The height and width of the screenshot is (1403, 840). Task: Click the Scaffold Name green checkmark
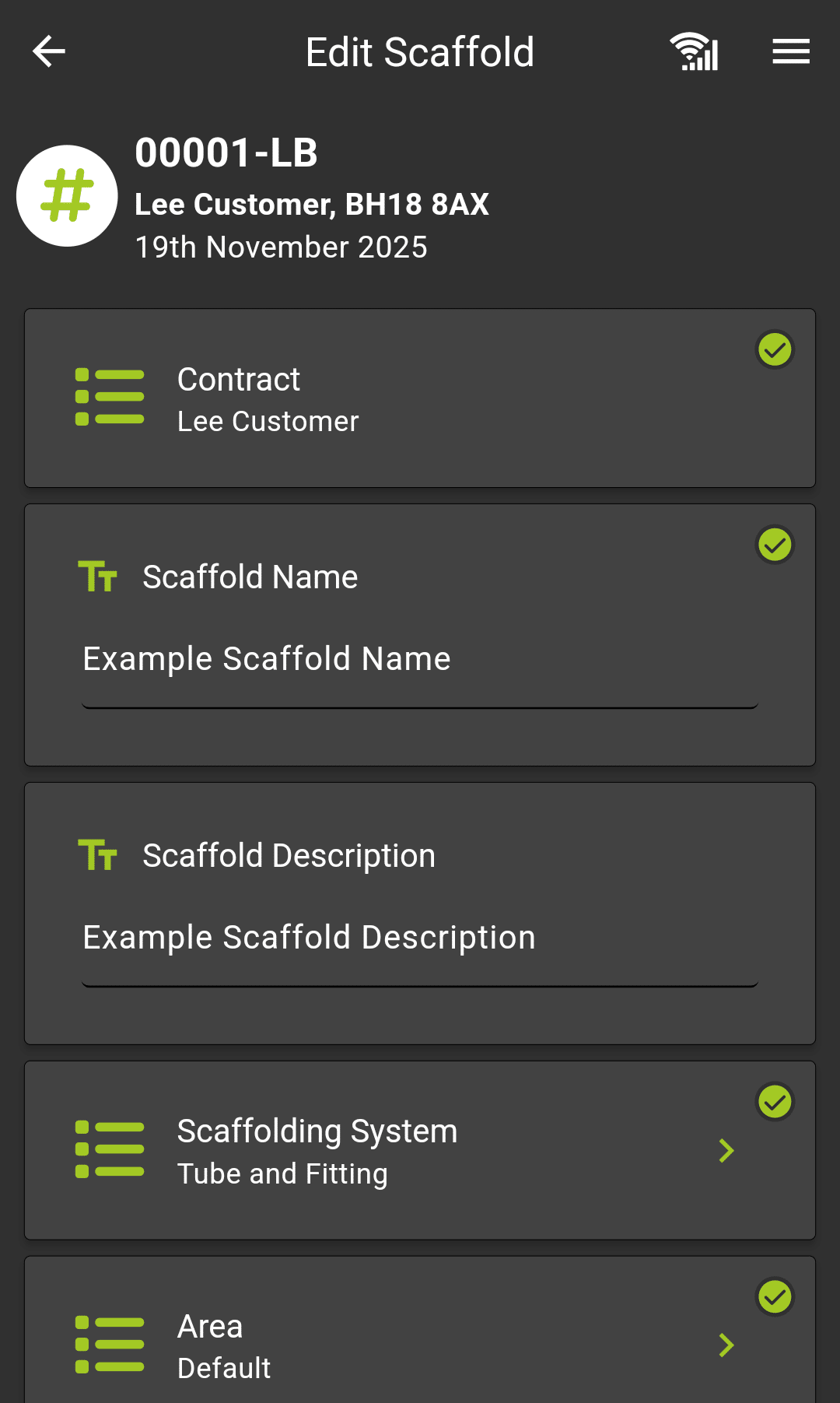(775, 545)
